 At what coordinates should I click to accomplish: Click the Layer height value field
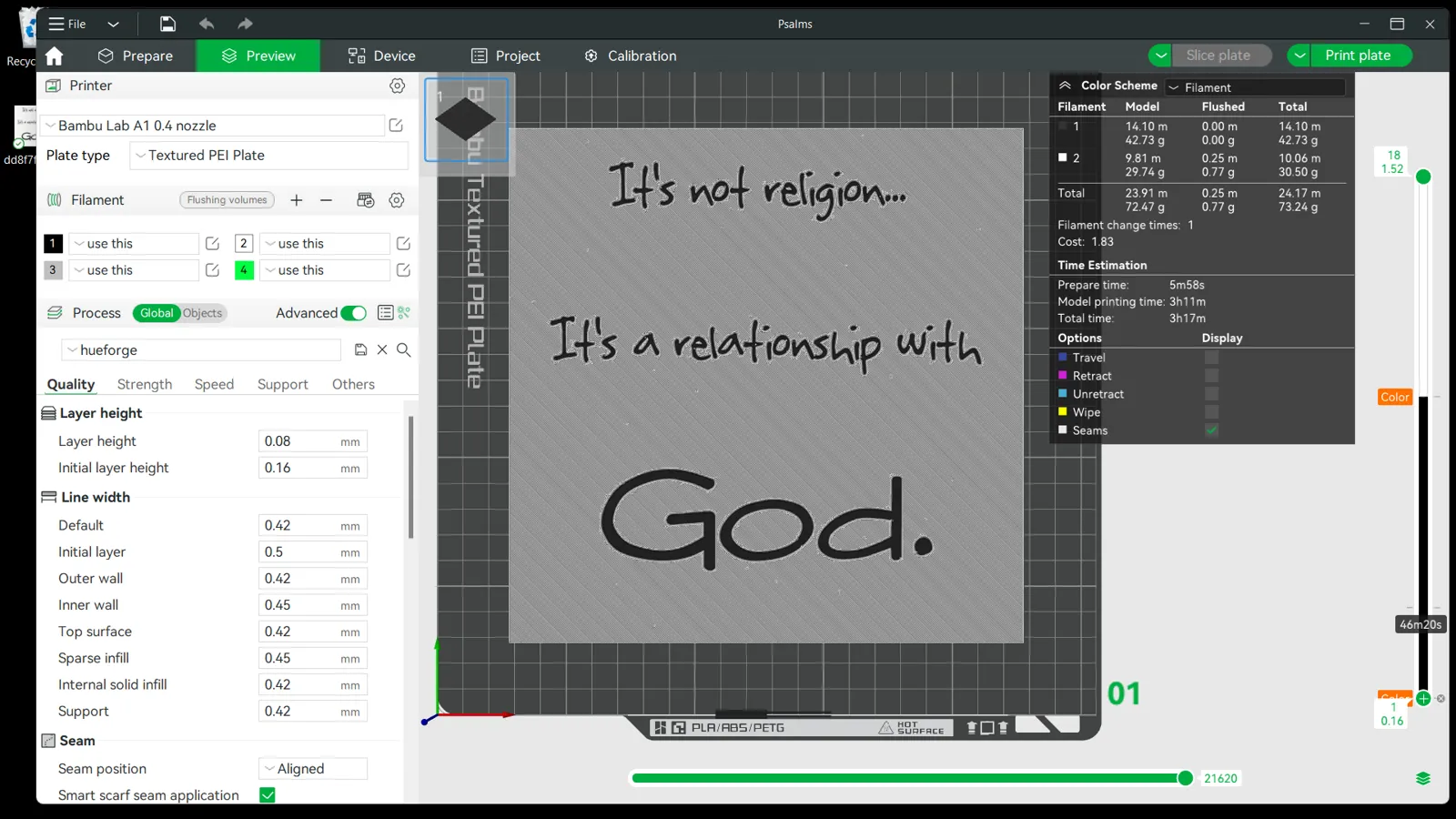tap(312, 441)
